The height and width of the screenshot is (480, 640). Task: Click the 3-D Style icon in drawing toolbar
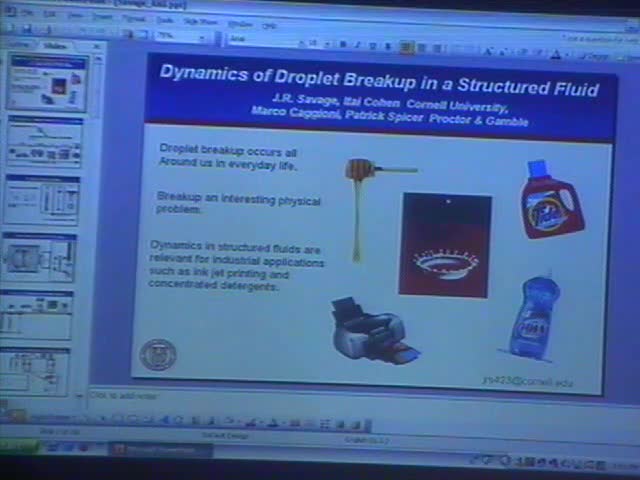click(355, 425)
